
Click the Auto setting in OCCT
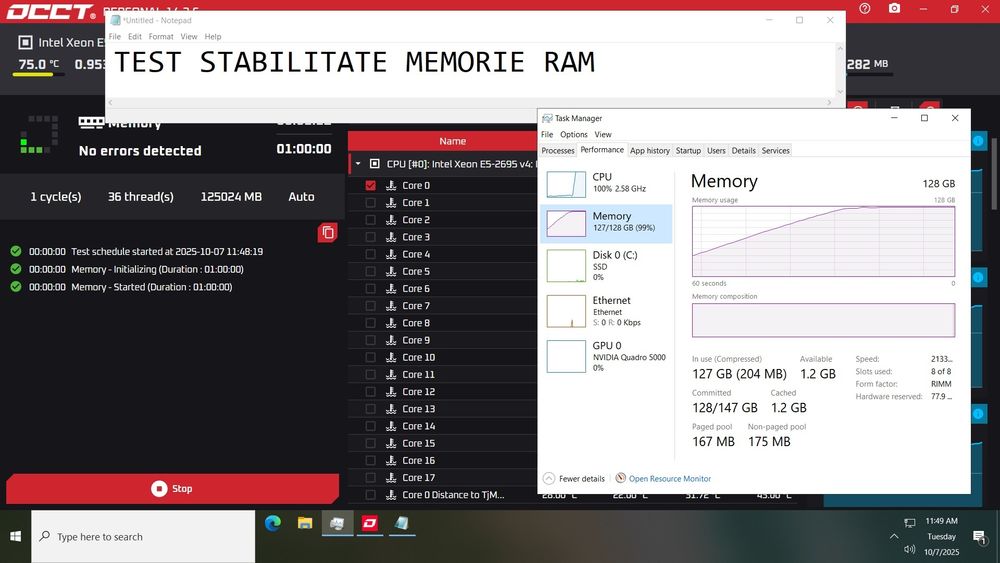pyautogui.click(x=301, y=197)
